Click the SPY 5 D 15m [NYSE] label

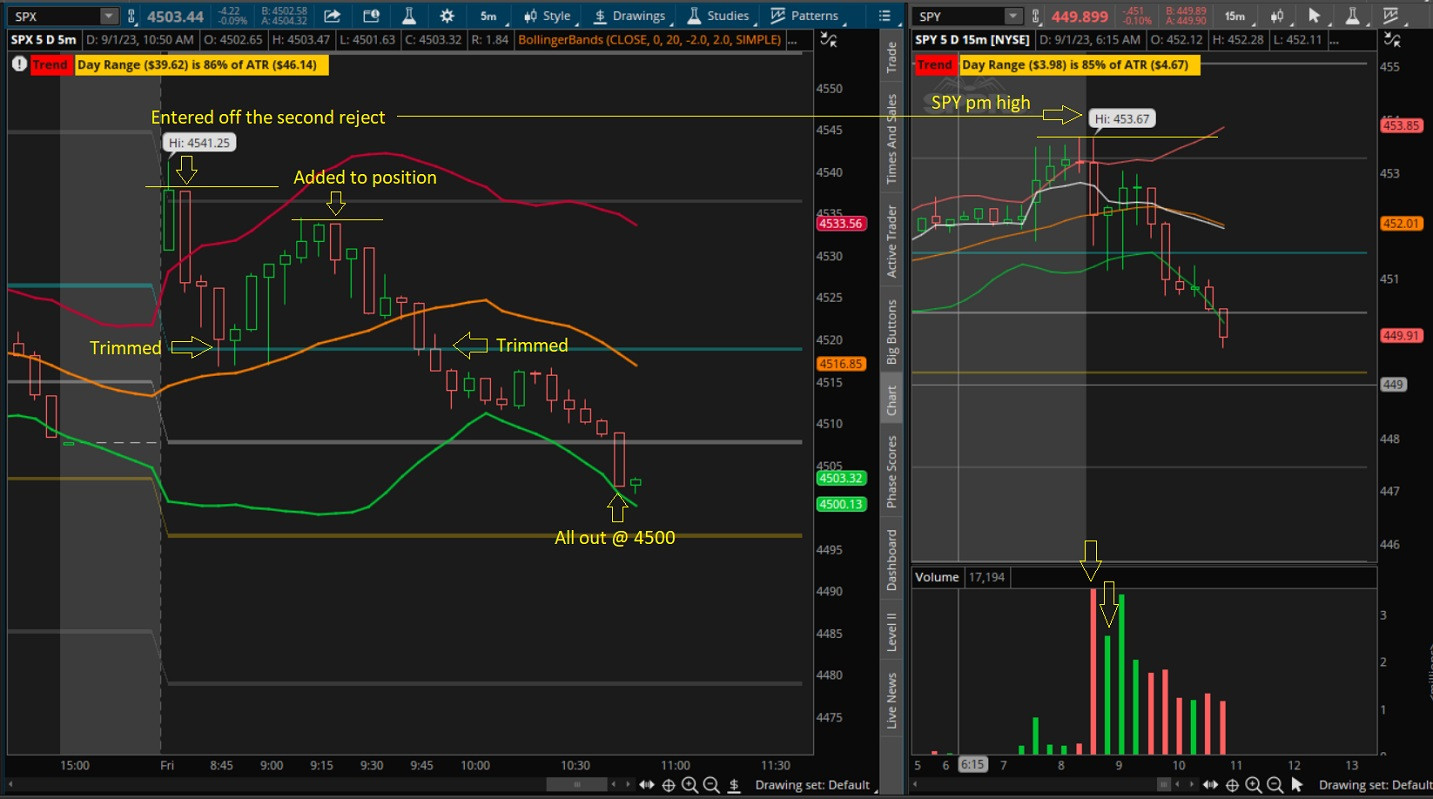coord(974,39)
